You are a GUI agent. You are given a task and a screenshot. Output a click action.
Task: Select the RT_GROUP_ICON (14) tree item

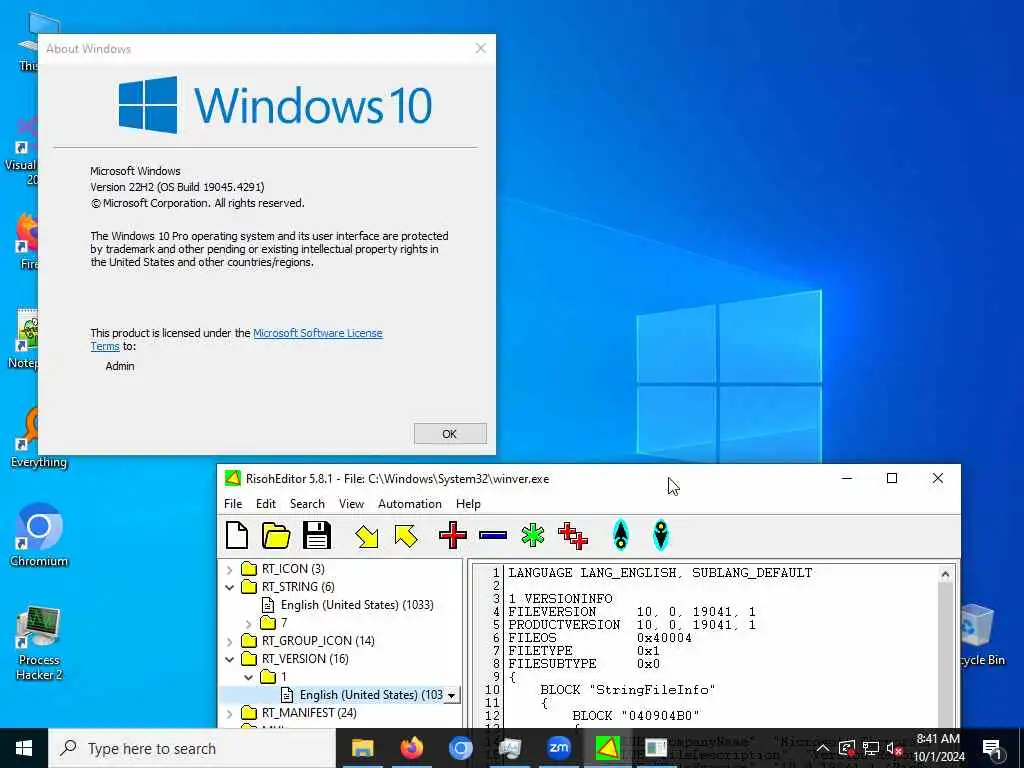[x=308, y=641]
